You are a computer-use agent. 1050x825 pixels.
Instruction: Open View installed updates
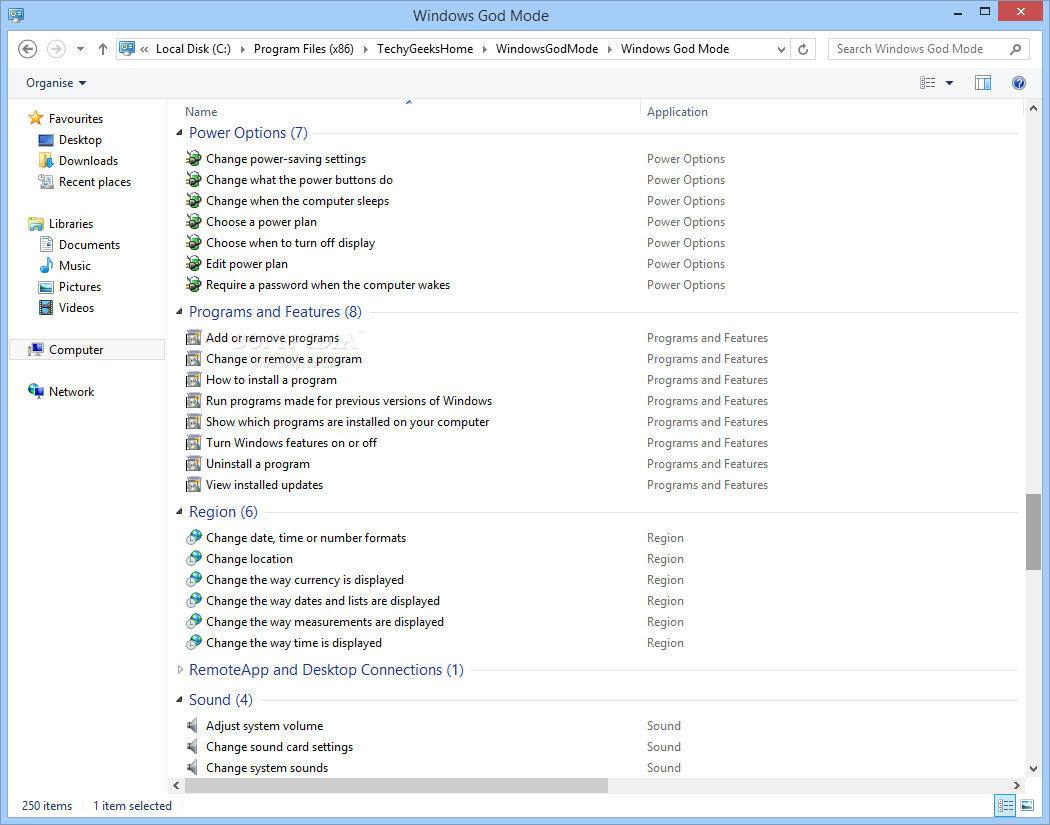click(265, 485)
